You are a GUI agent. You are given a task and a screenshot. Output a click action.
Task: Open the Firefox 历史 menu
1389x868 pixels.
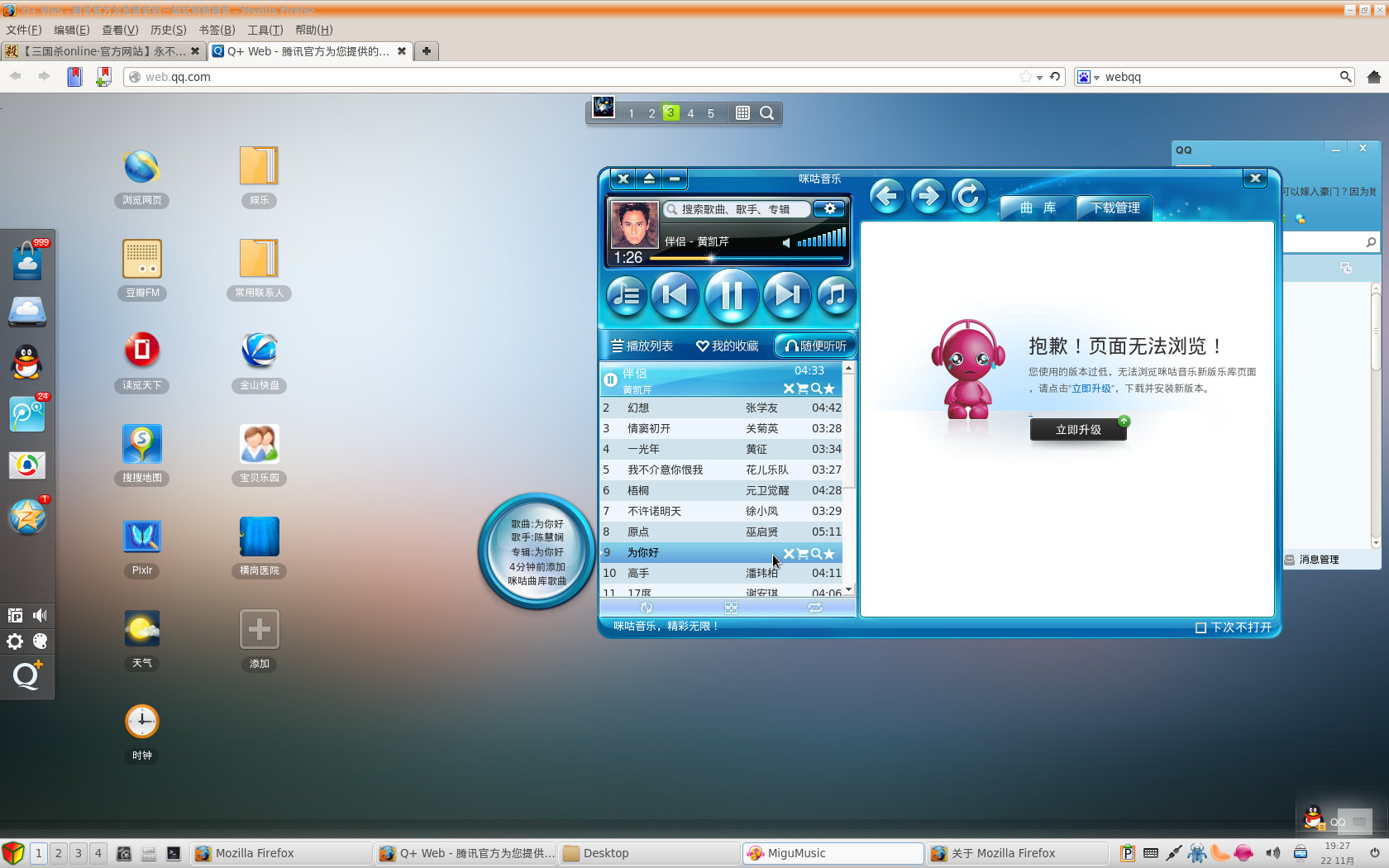(x=168, y=30)
